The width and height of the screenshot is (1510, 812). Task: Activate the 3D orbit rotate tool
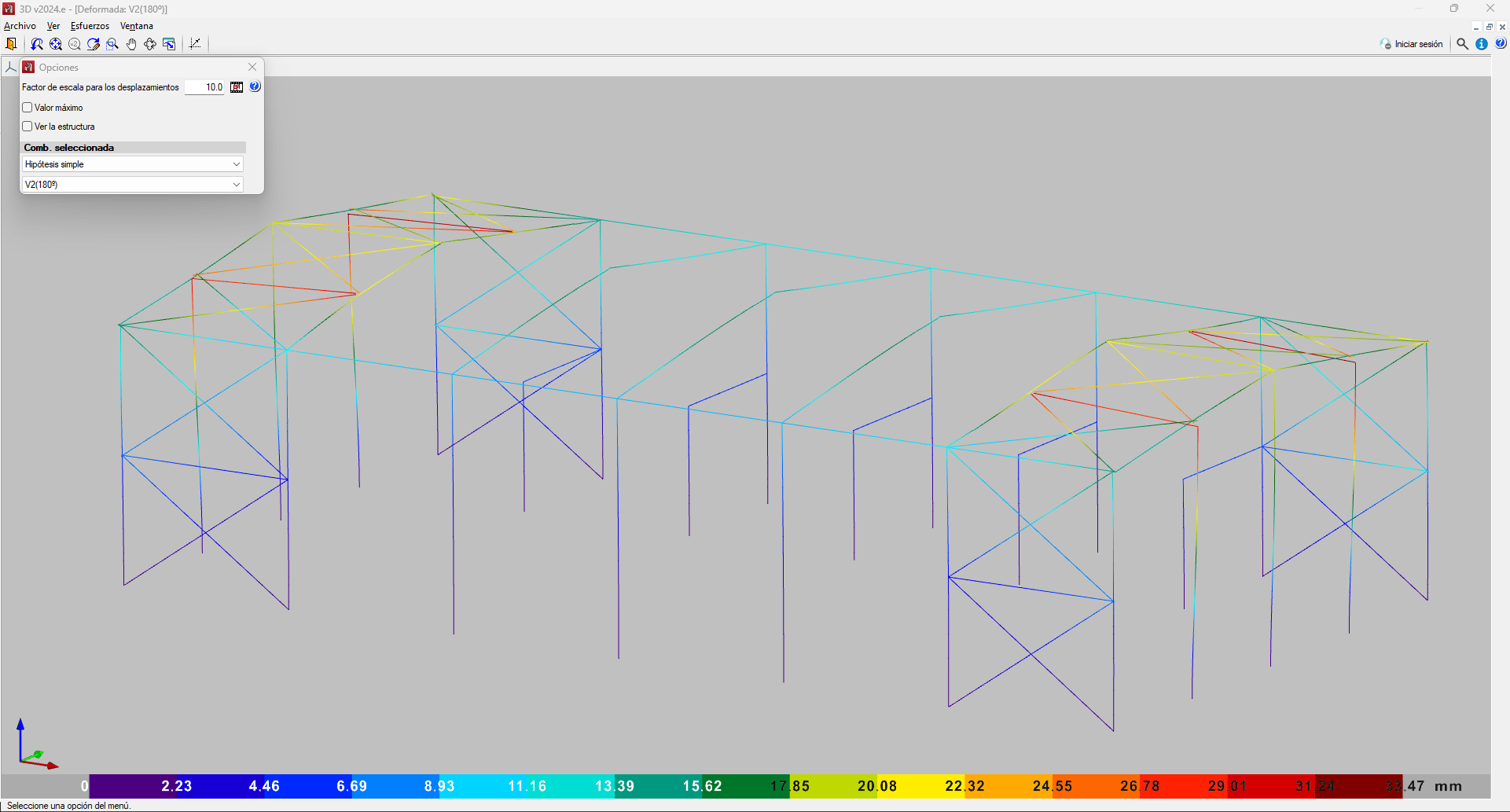click(x=150, y=44)
